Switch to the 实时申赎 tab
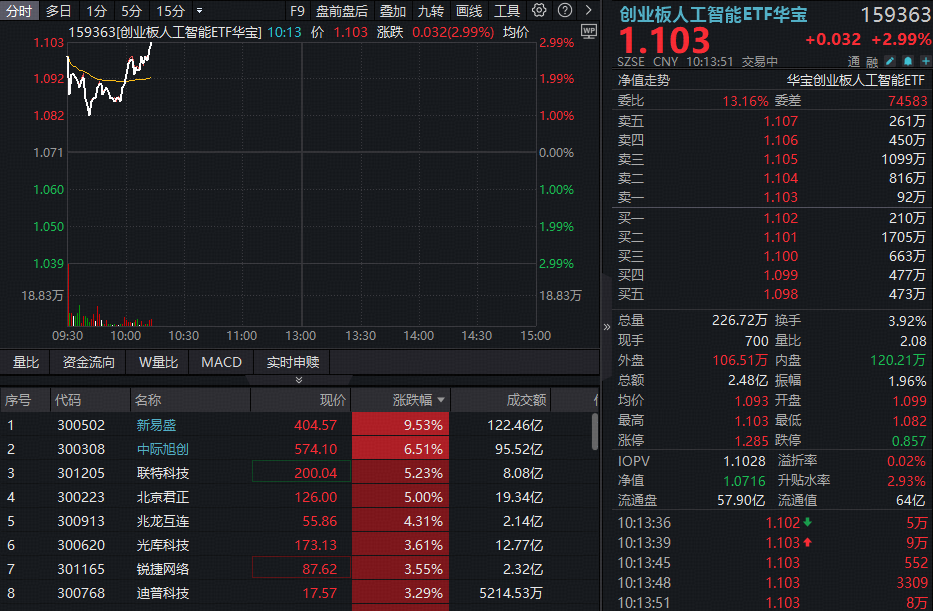Viewport: 933px width, 611px height. point(292,362)
